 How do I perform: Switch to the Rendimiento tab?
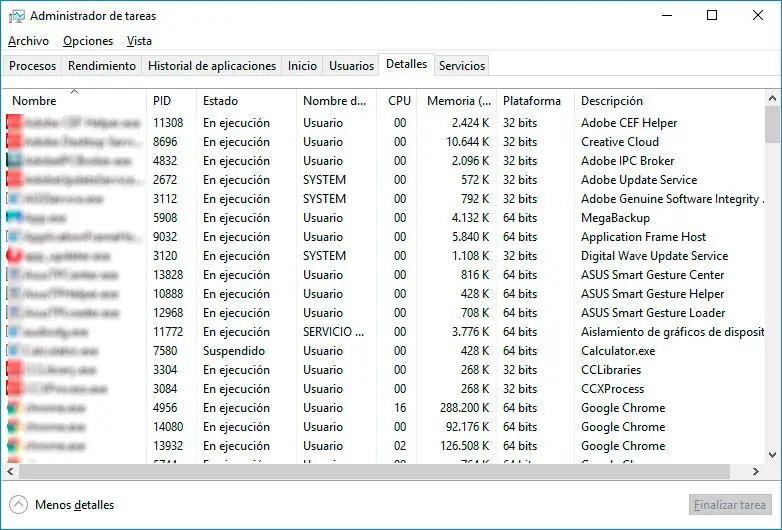click(x=102, y=66)
